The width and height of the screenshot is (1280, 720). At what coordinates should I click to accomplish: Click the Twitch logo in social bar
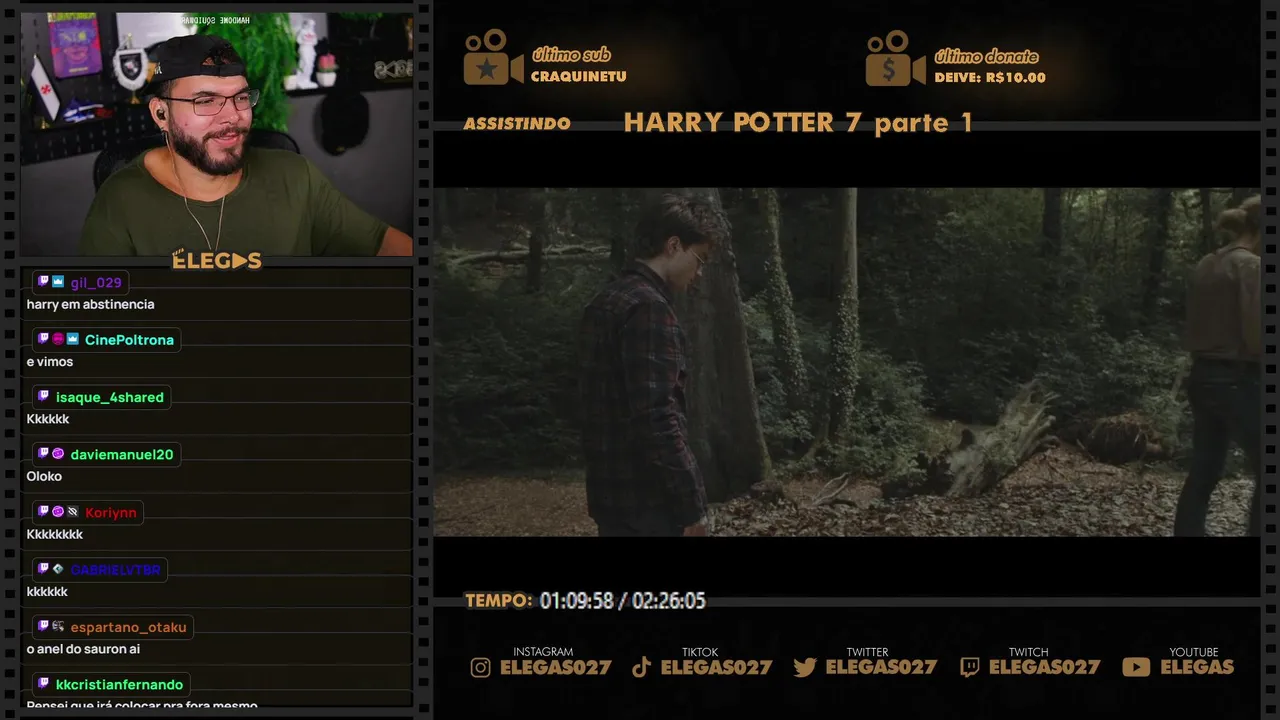point(969,667)
